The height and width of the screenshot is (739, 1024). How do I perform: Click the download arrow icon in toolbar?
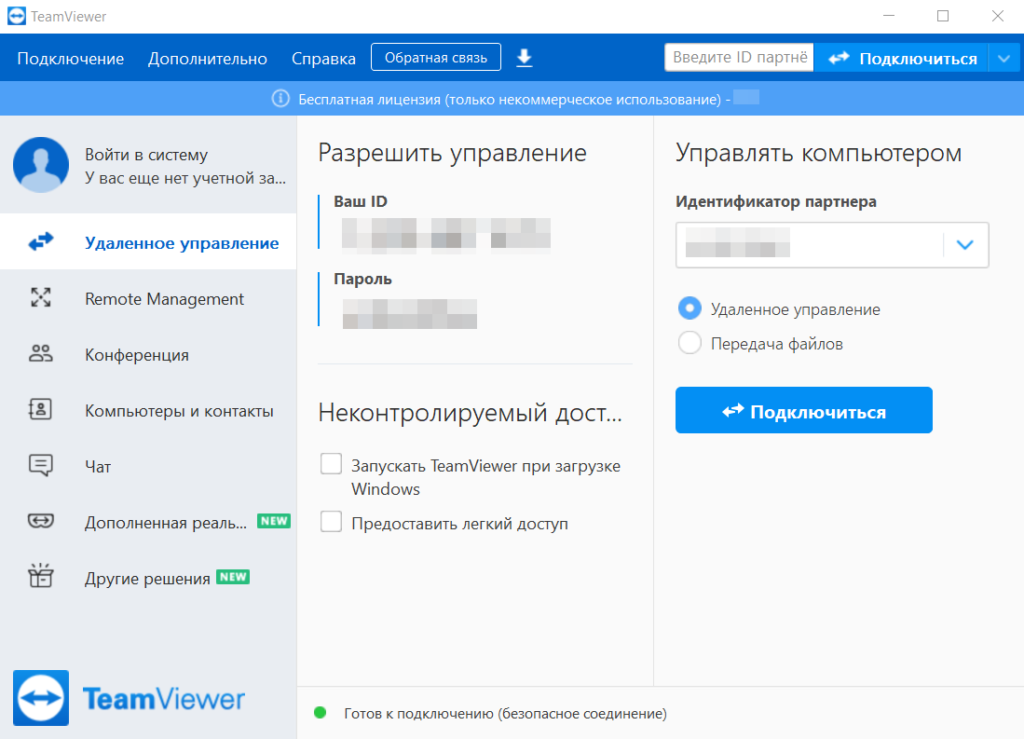coord(524,58)
